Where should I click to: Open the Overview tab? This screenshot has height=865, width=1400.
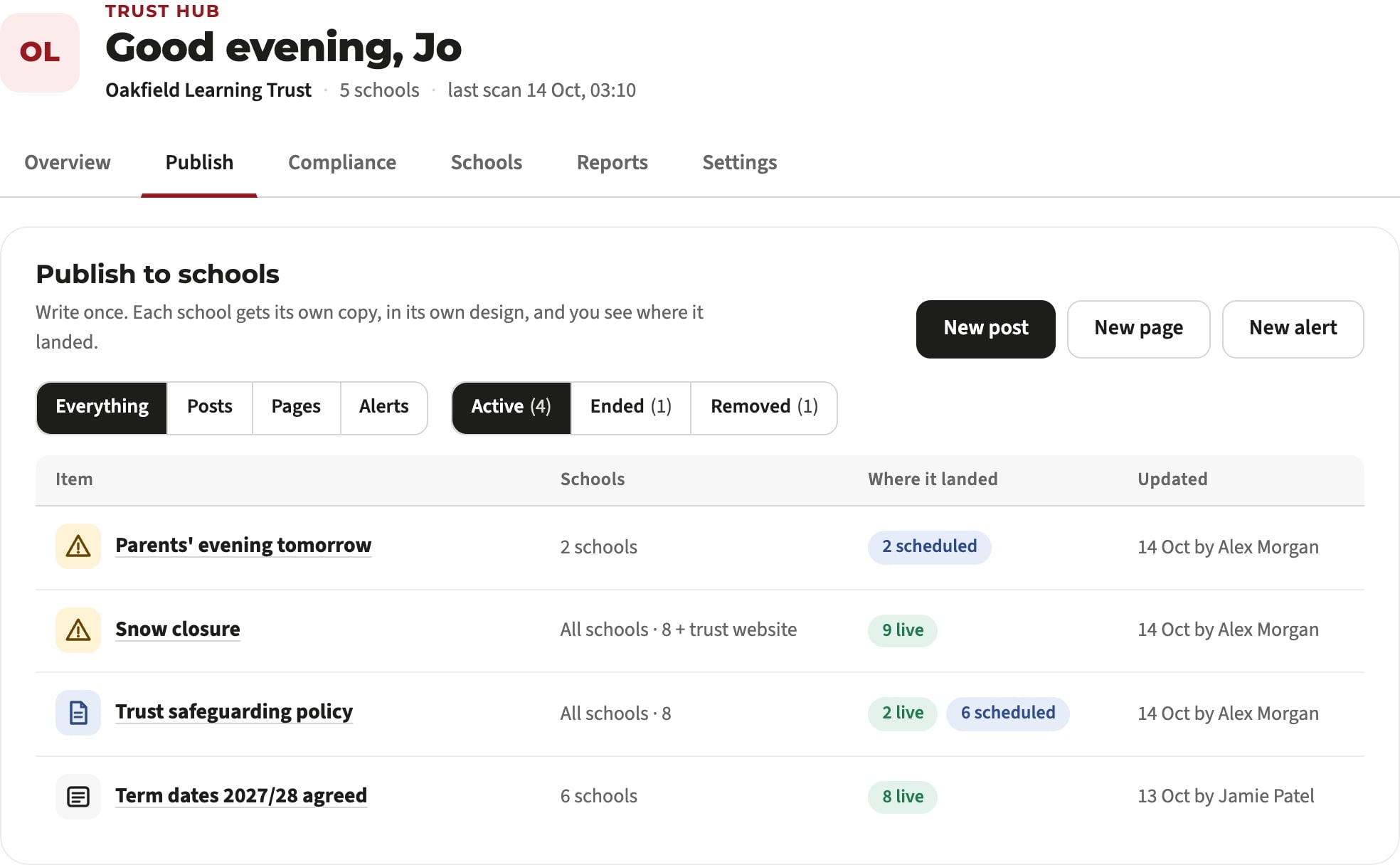pyautogui.click(x=68, y=163)
